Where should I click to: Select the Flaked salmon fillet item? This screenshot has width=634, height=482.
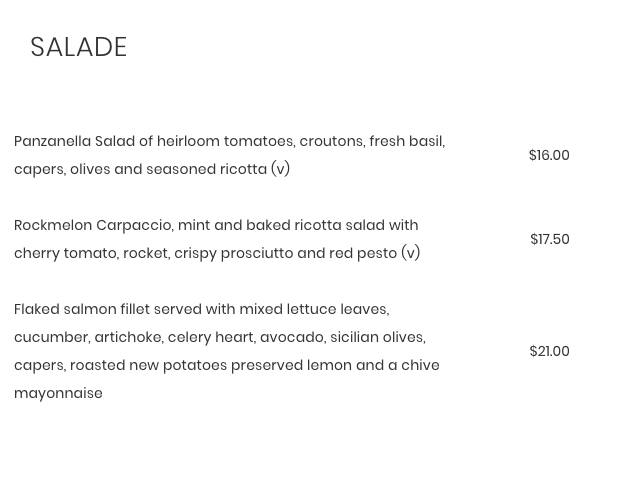point(227,351)
